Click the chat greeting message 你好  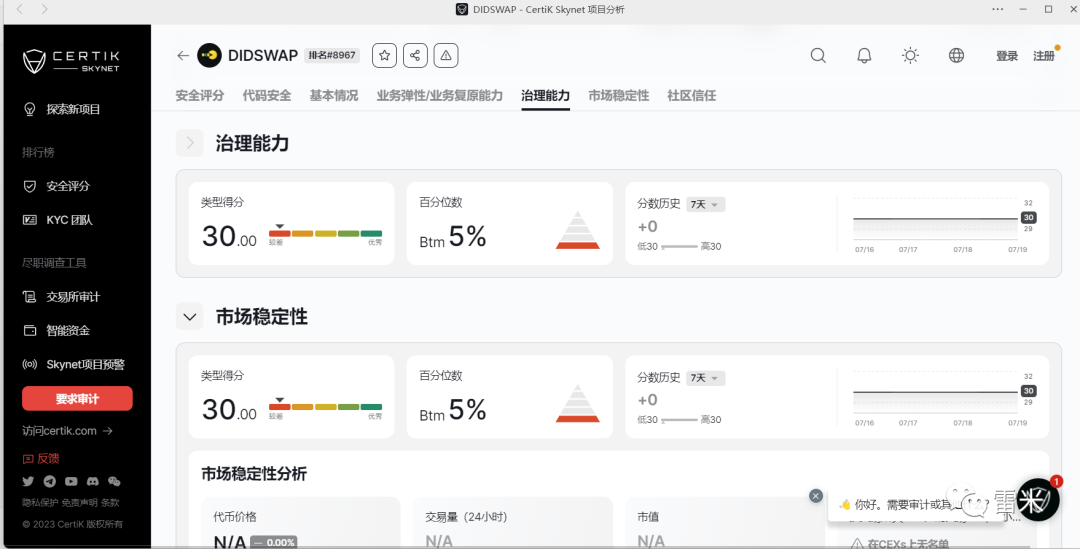916,505
